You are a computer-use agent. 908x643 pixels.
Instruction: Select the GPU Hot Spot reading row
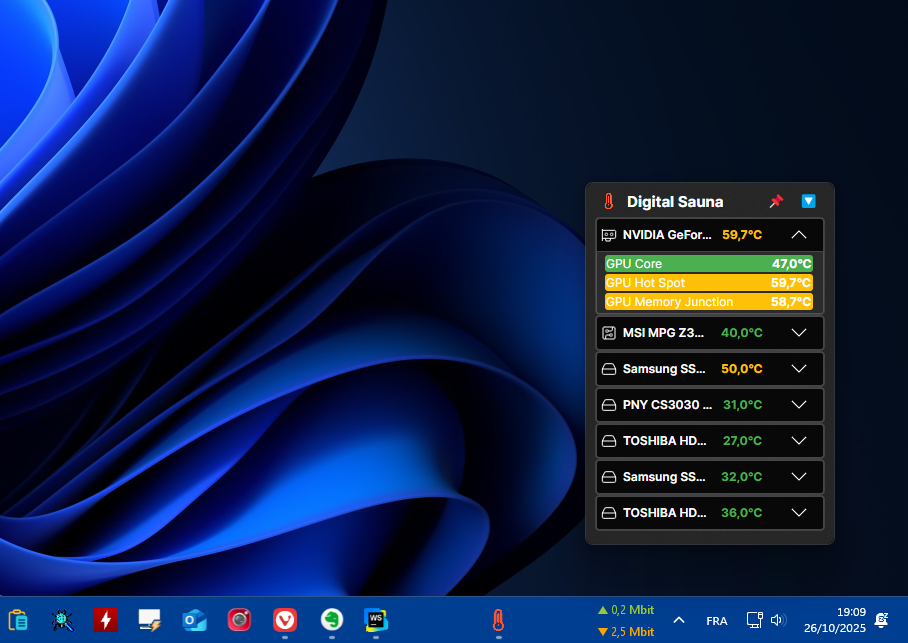708,283
